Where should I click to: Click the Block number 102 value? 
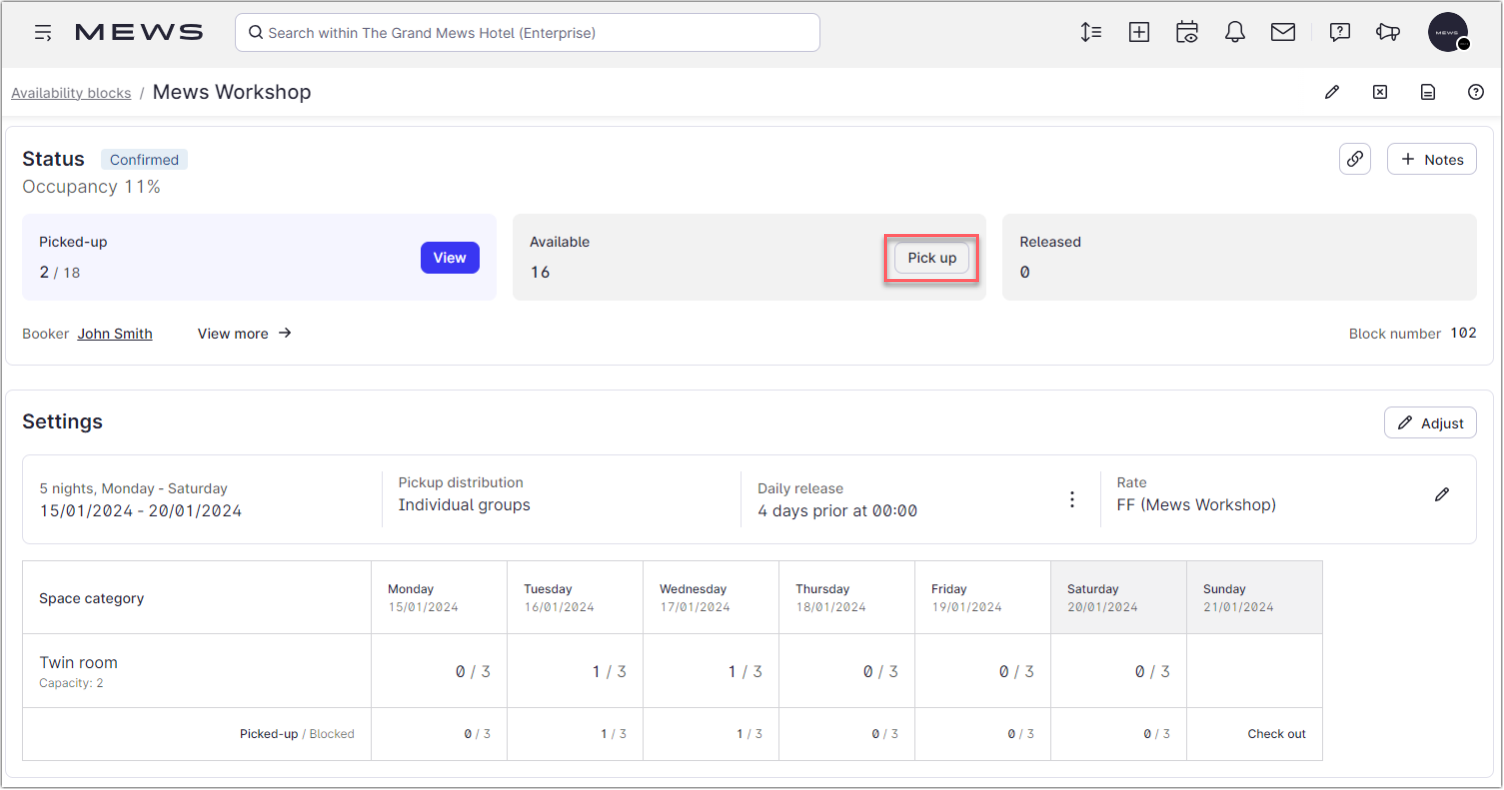tap(1464, 333)
